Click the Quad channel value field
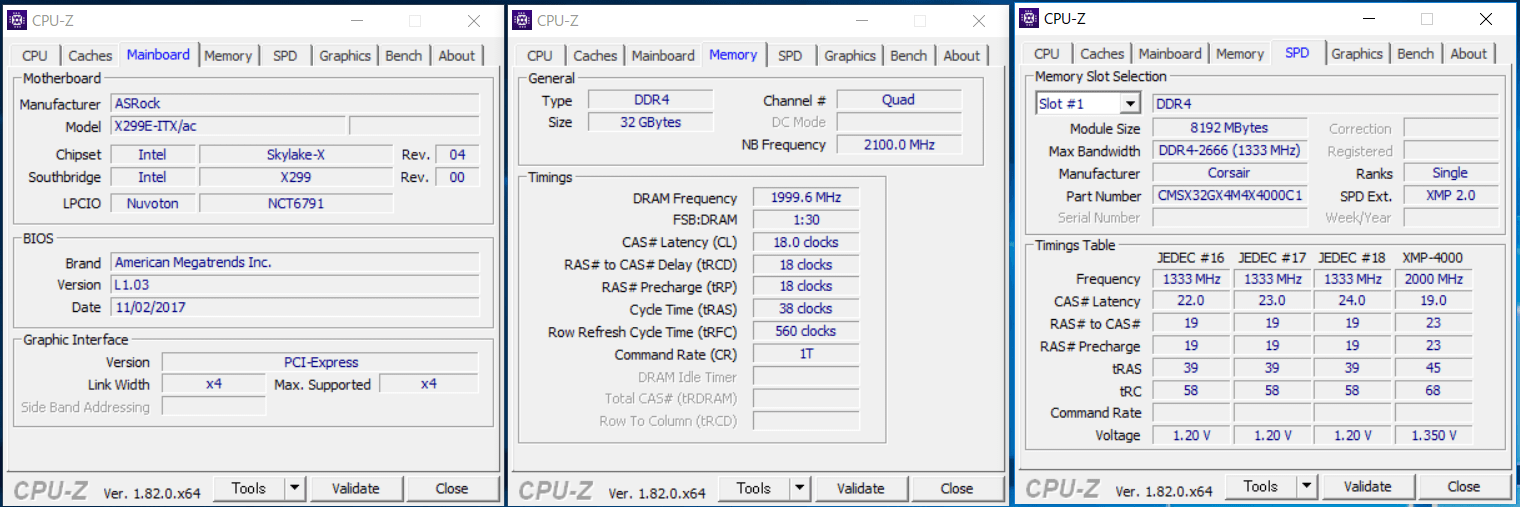Screen dimensions: 1520x507 tap(899, 99)
